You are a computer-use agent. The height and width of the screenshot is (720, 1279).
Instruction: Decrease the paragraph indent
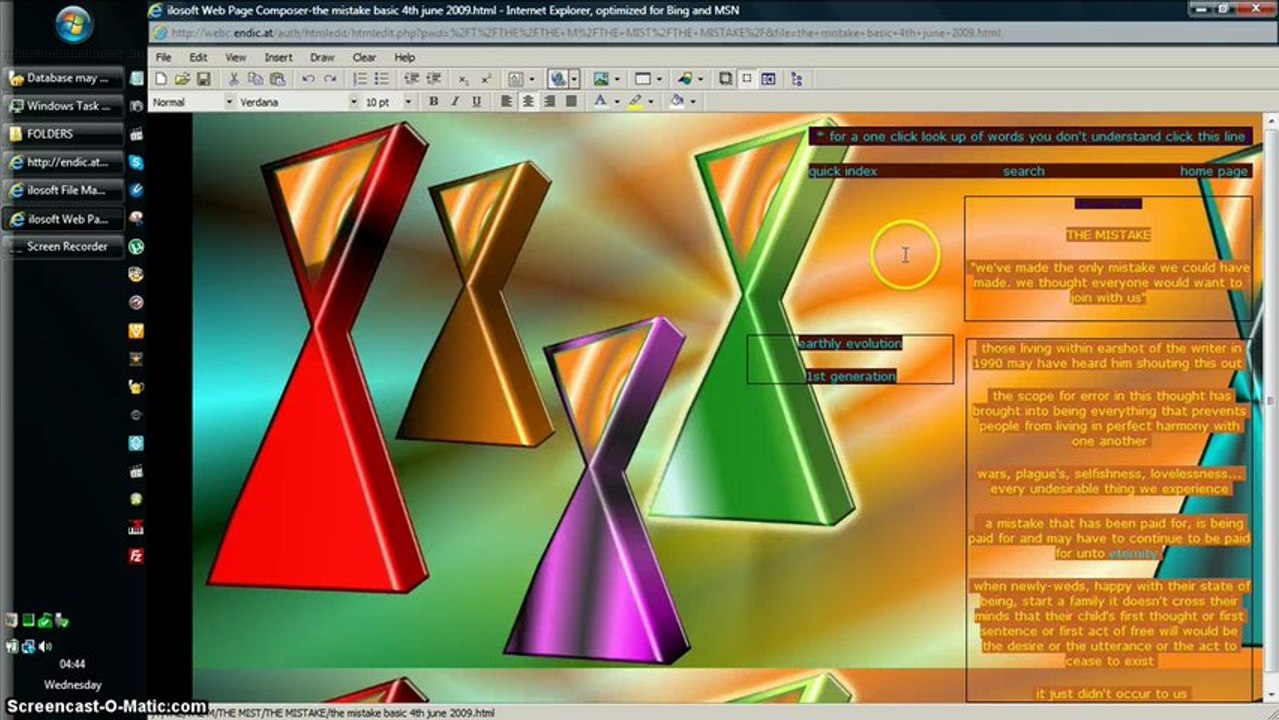(x=412, y=79)
